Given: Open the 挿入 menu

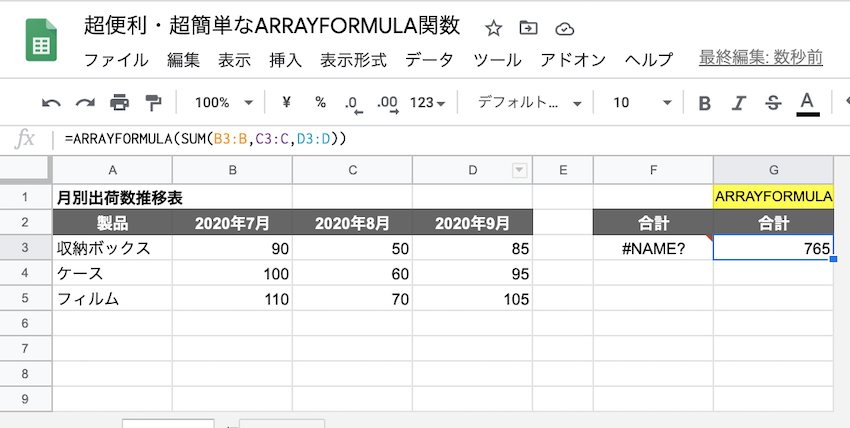Looking at the screenshot, I should point(285,59).
